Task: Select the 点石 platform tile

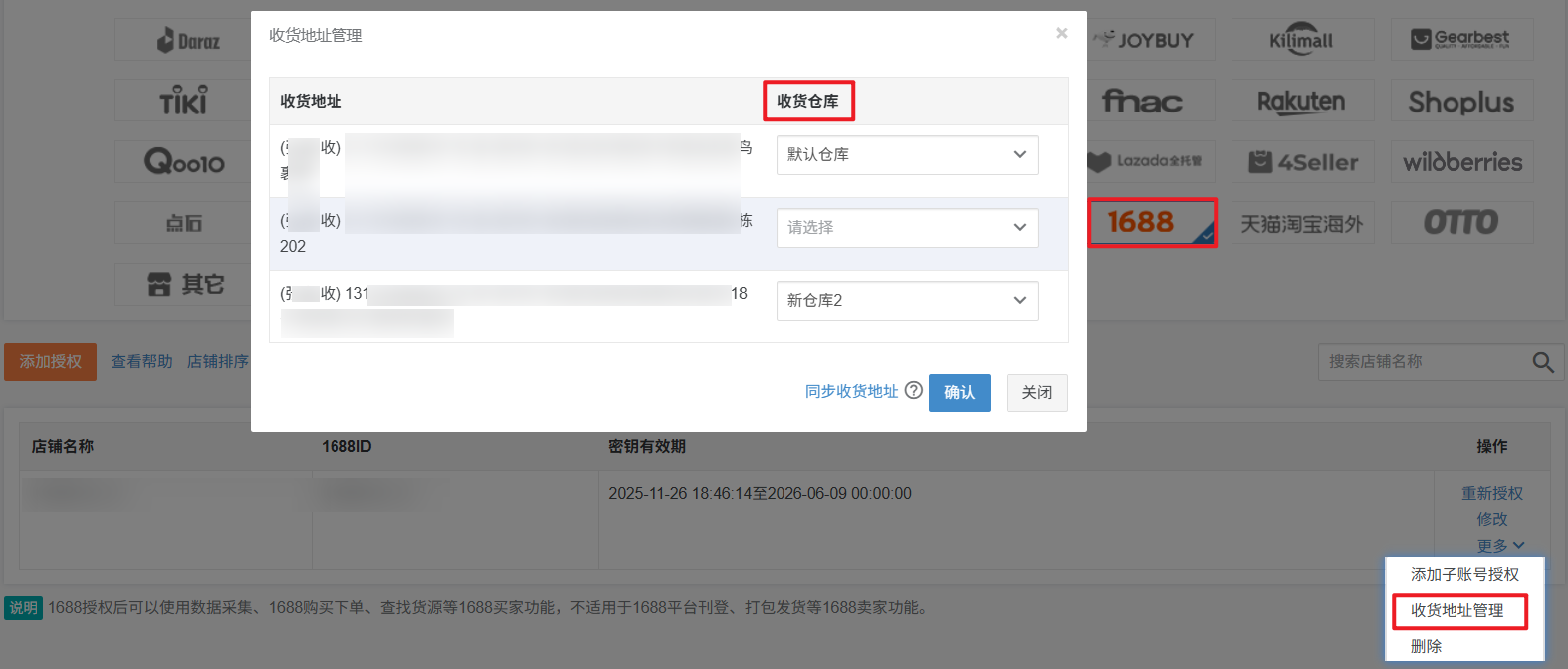Action: (x=184, y=223)
